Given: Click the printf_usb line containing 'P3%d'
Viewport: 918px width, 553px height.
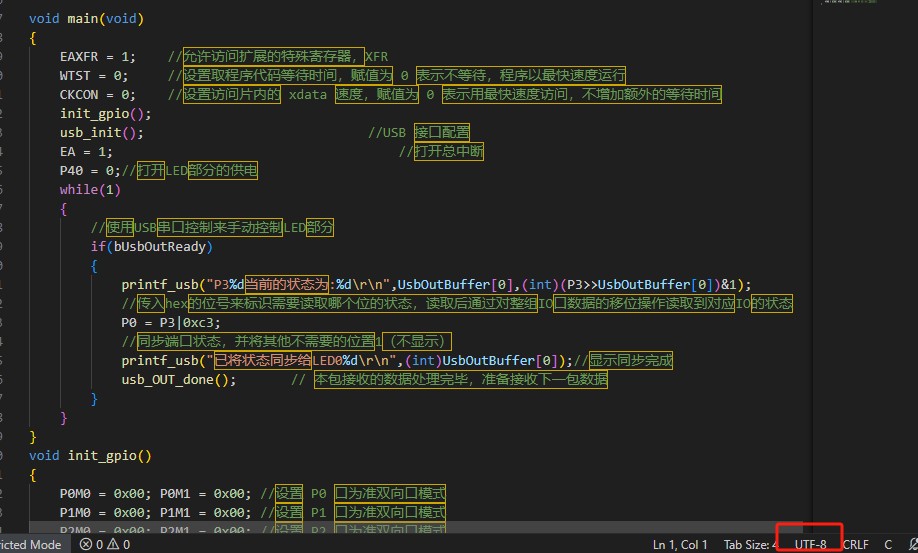Looking at the screenshot, I should (x=436, y=284).
